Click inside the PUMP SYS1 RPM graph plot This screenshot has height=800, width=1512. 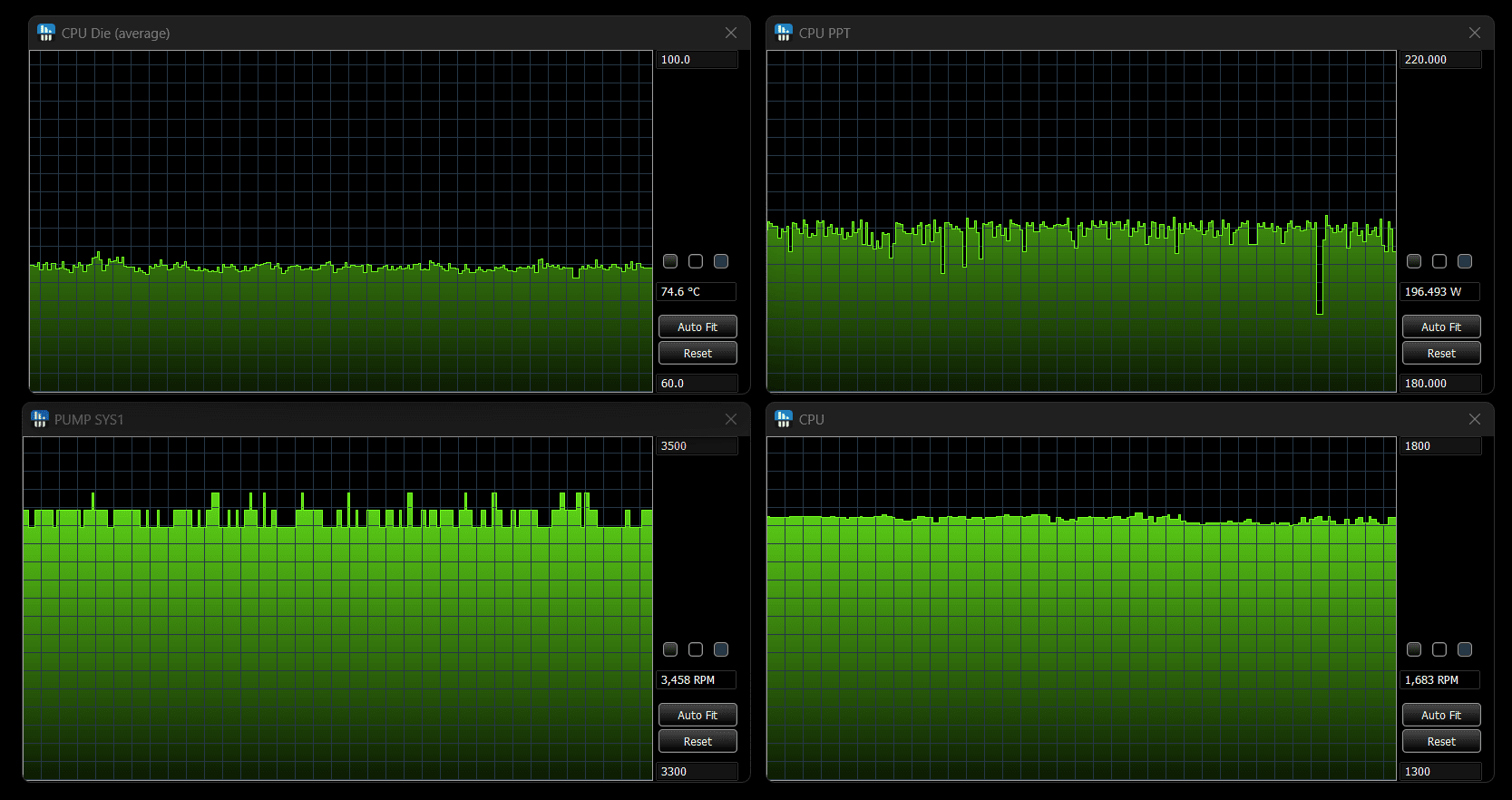(x=337, y=609)
